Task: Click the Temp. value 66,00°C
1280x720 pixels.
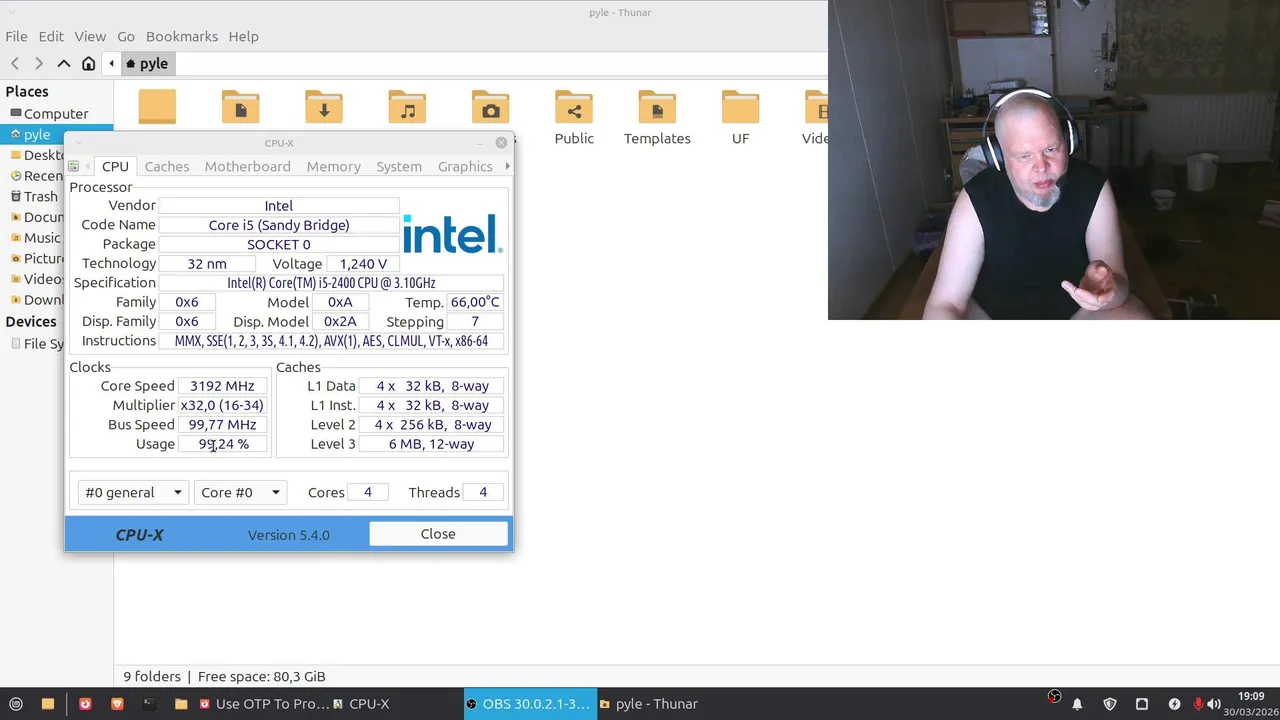Action: (475, 302)
